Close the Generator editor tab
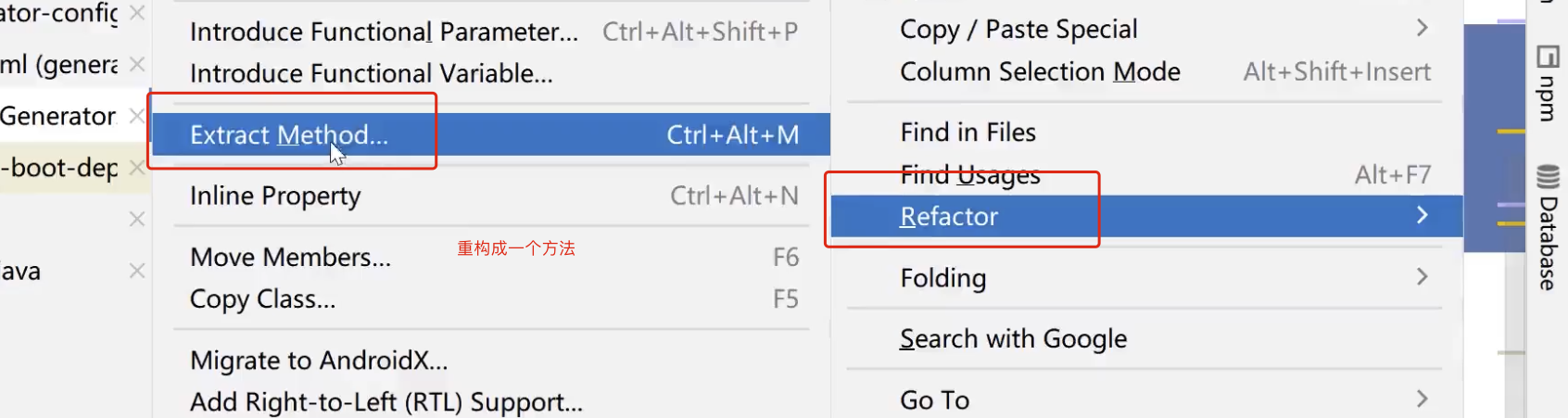 point(137,116)
